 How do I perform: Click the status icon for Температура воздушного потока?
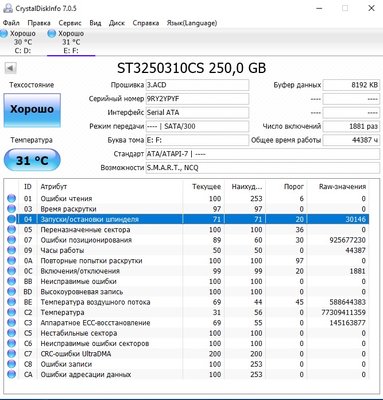(11, 302)
